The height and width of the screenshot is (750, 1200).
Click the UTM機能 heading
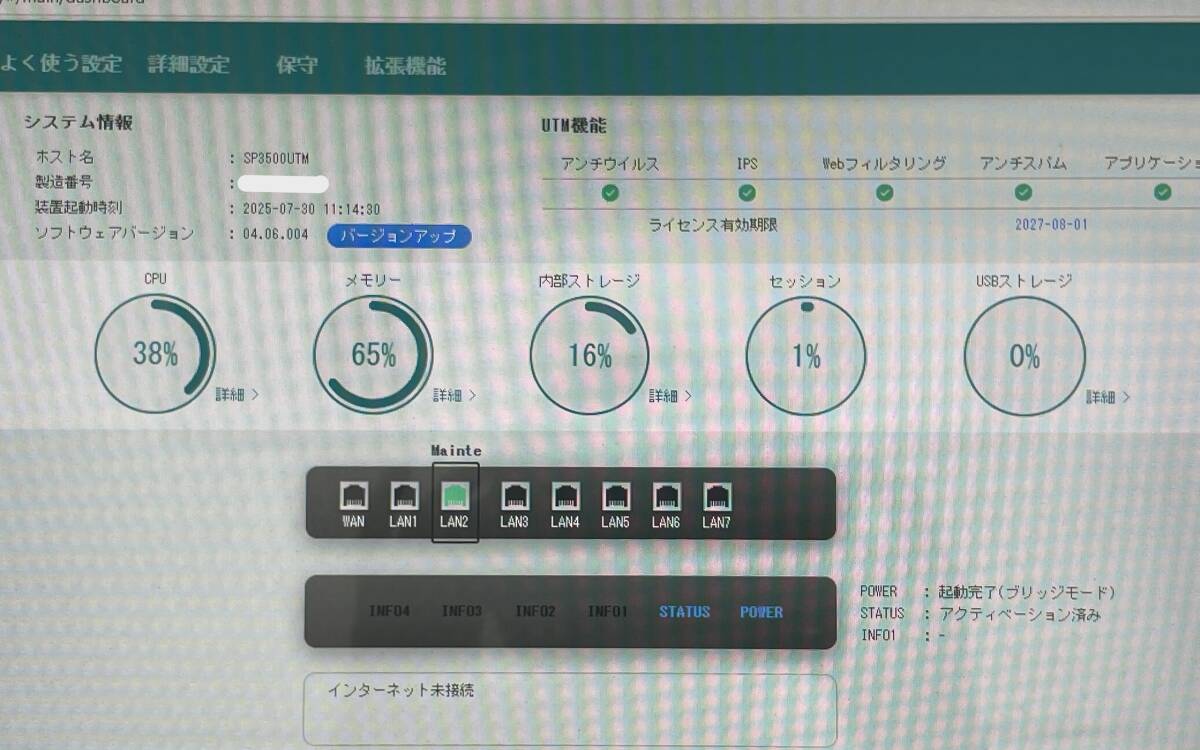click(573, 127)
